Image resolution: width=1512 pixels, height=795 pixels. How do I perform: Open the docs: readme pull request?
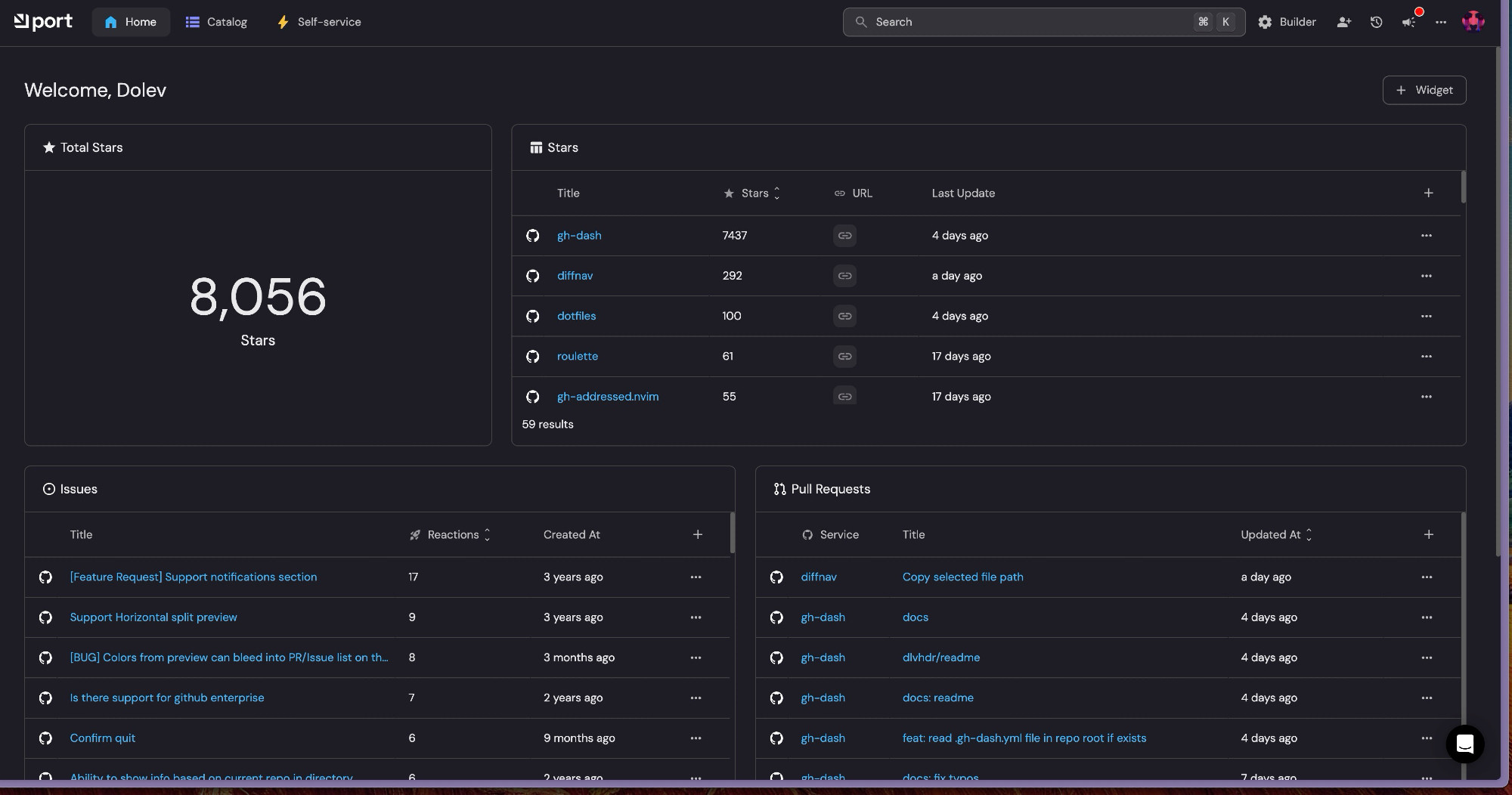(x=937, y=698)
